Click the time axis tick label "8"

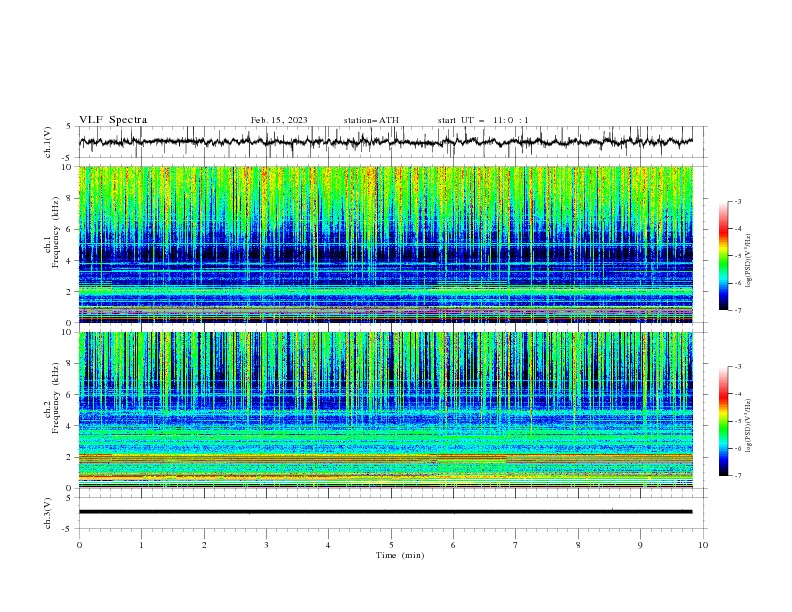pyautogui.click(x=578, y=545)
